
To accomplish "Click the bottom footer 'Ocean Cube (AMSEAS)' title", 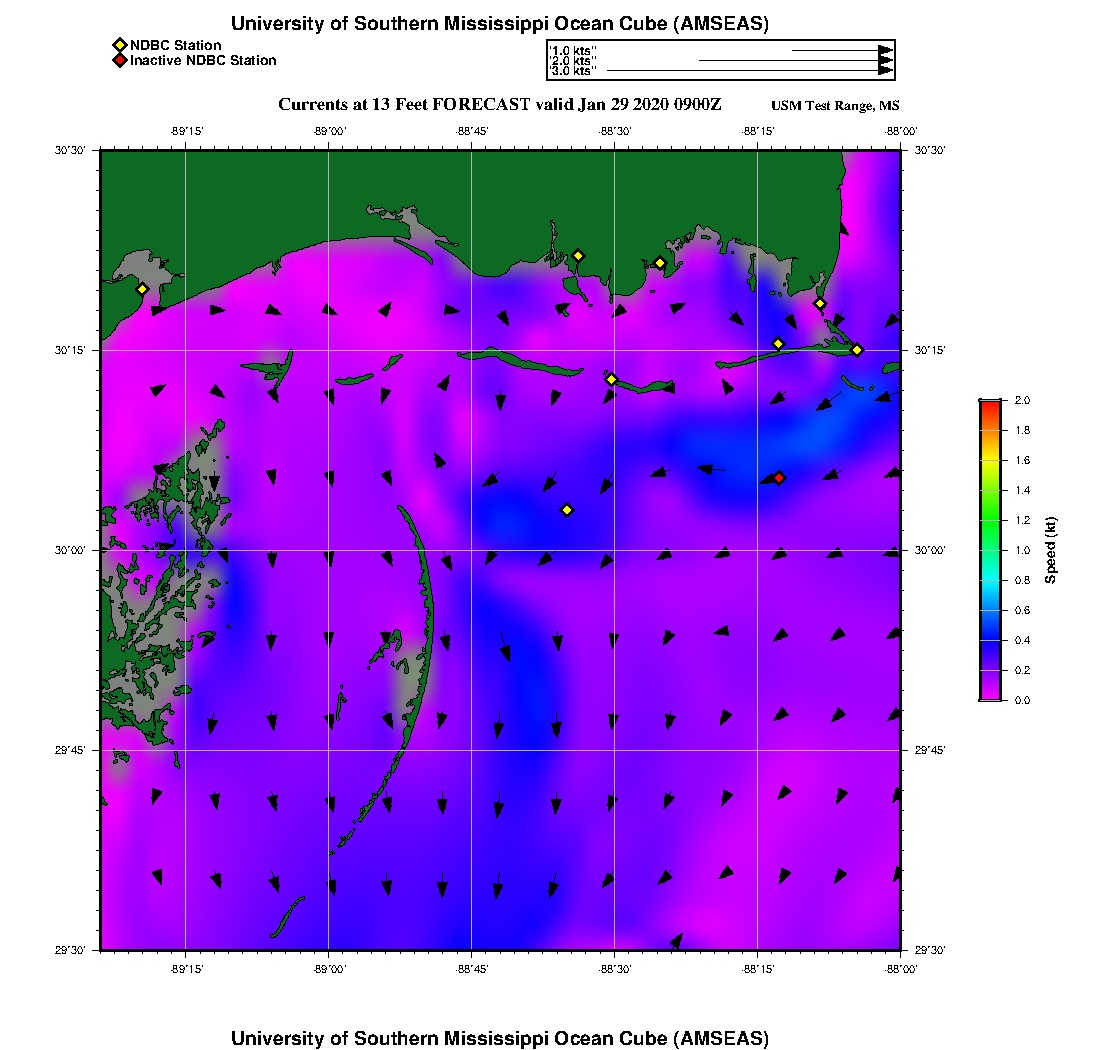I will (500, 1038).
